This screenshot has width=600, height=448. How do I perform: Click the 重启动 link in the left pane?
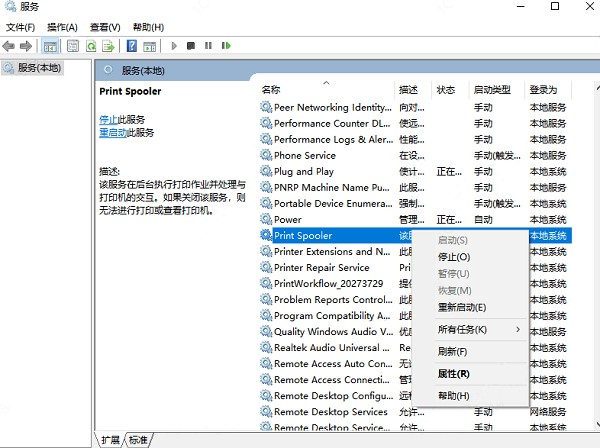click(112, 132)
